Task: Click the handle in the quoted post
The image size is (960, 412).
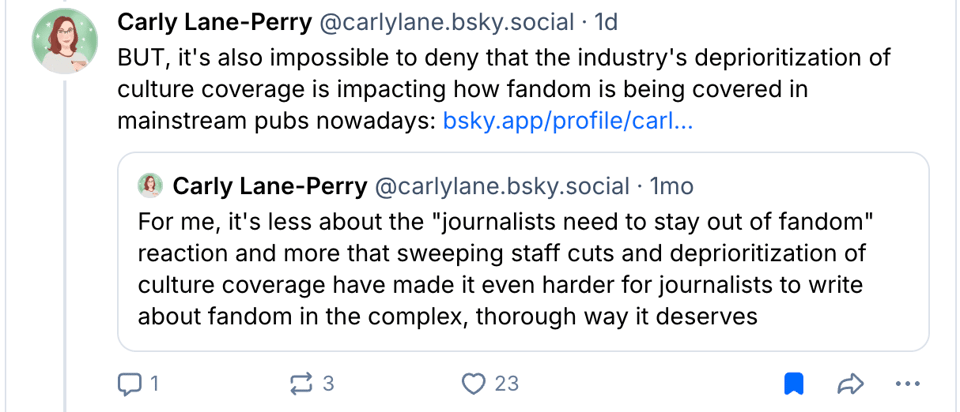Action: (502, 186)
